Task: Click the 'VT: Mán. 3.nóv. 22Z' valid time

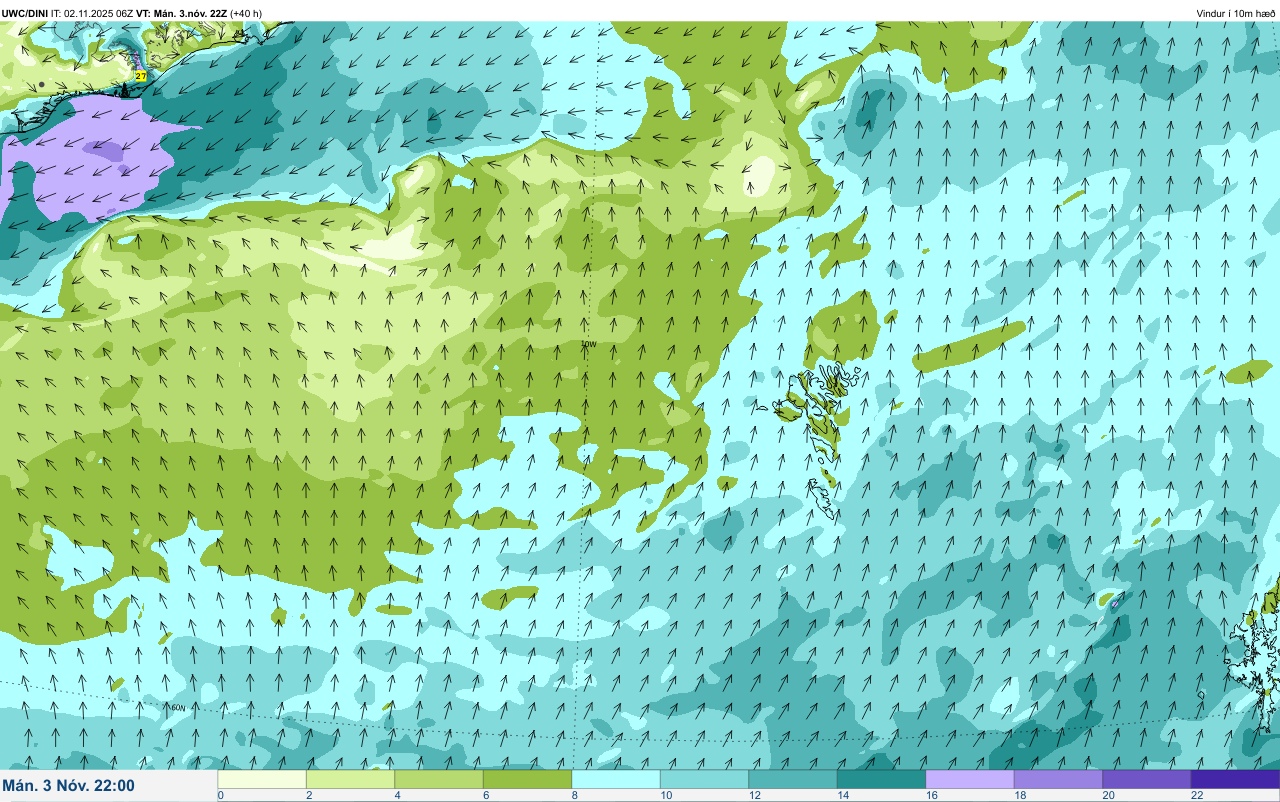Action: 181,13
